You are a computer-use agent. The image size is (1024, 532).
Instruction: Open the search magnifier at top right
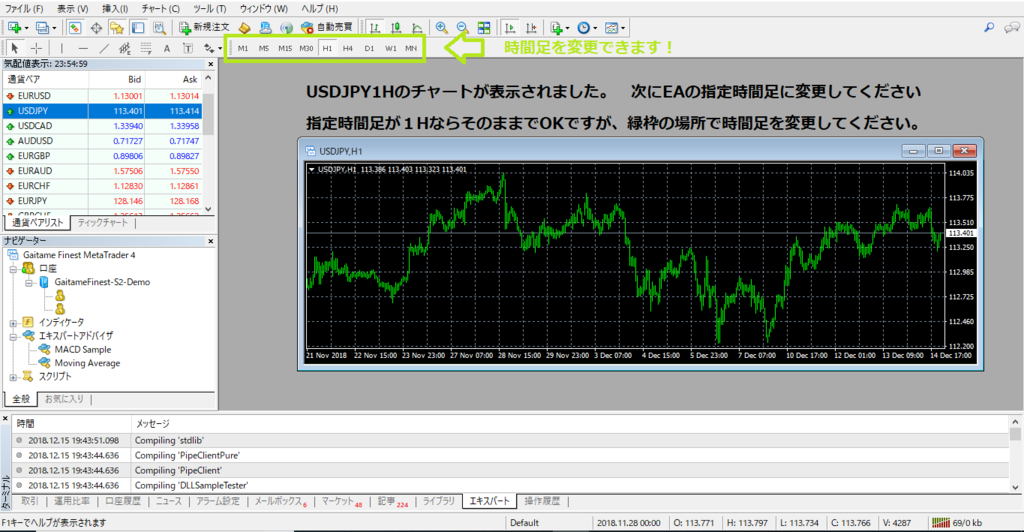tap(989, 27)
